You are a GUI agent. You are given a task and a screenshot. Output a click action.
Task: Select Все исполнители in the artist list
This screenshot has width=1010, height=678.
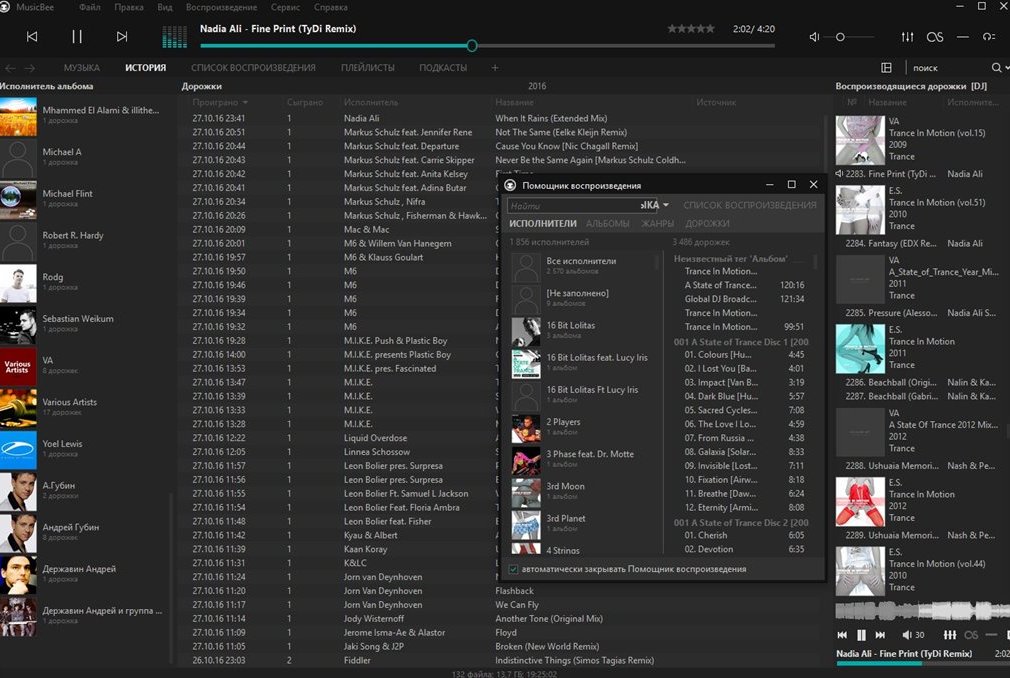pos(583,266)
